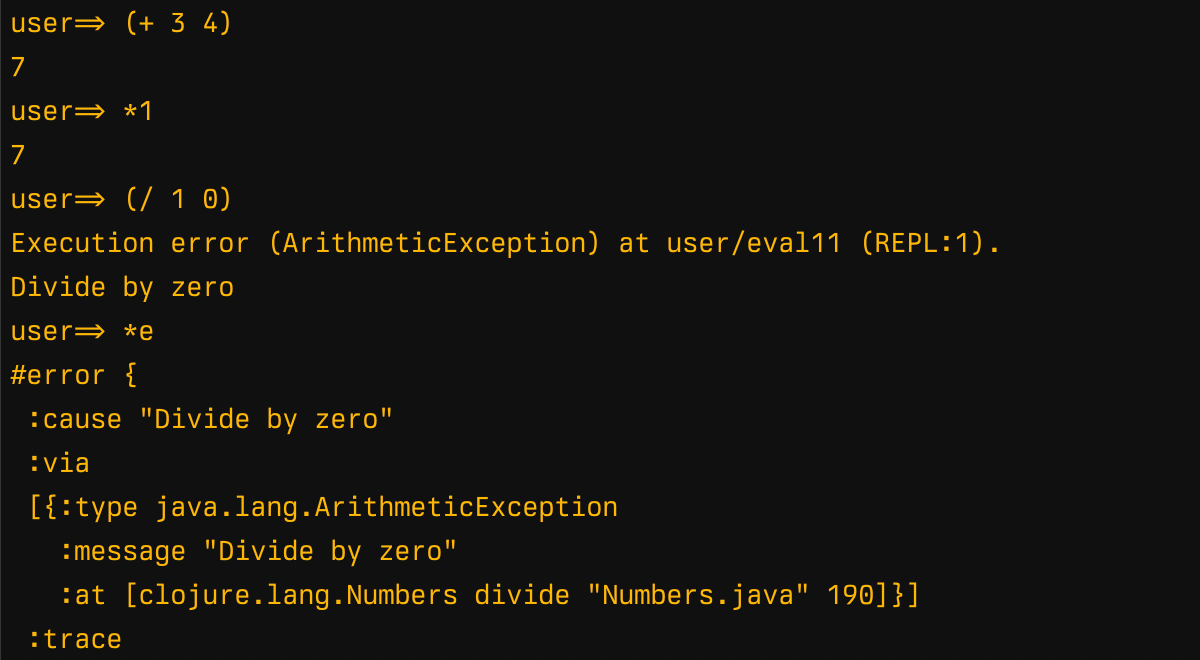Click the line number 190

coord(850,595)
